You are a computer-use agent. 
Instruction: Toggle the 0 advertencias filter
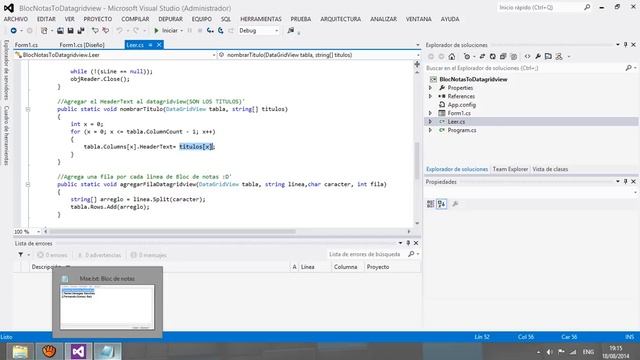(99, 255)
